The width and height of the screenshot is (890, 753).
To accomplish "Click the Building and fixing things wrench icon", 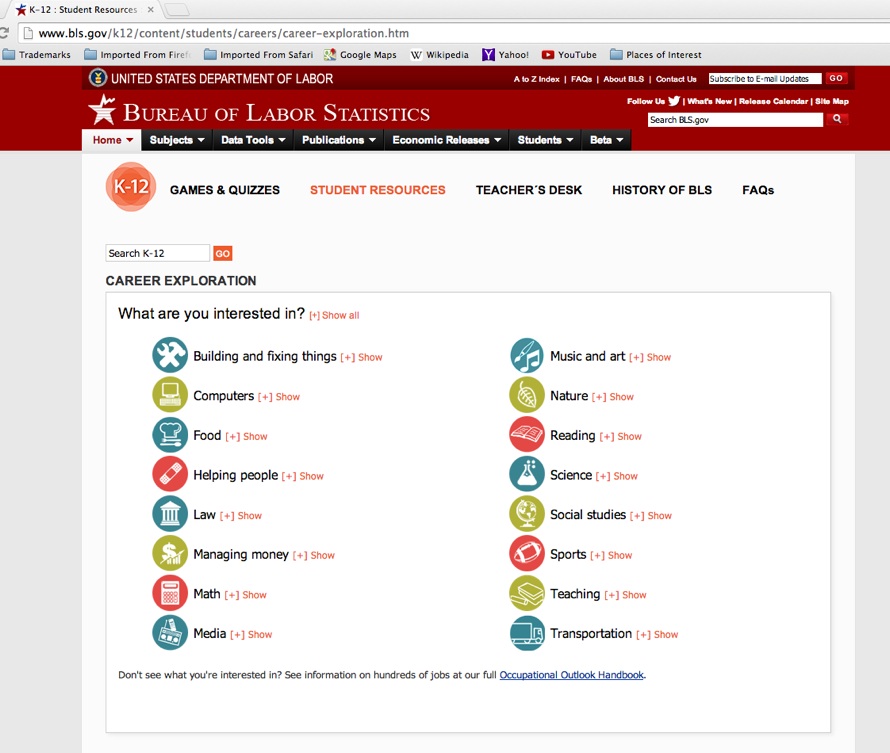I will (x=170, y=355).
